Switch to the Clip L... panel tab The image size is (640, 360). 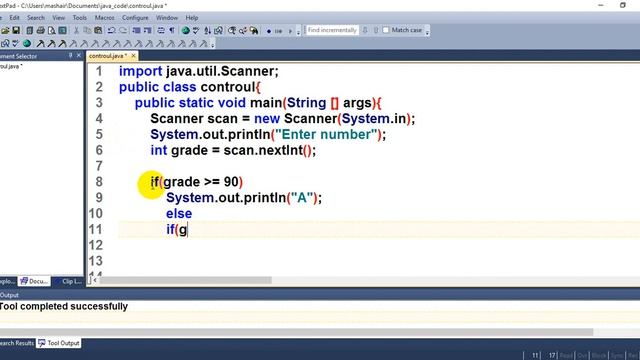coord(68,281)
